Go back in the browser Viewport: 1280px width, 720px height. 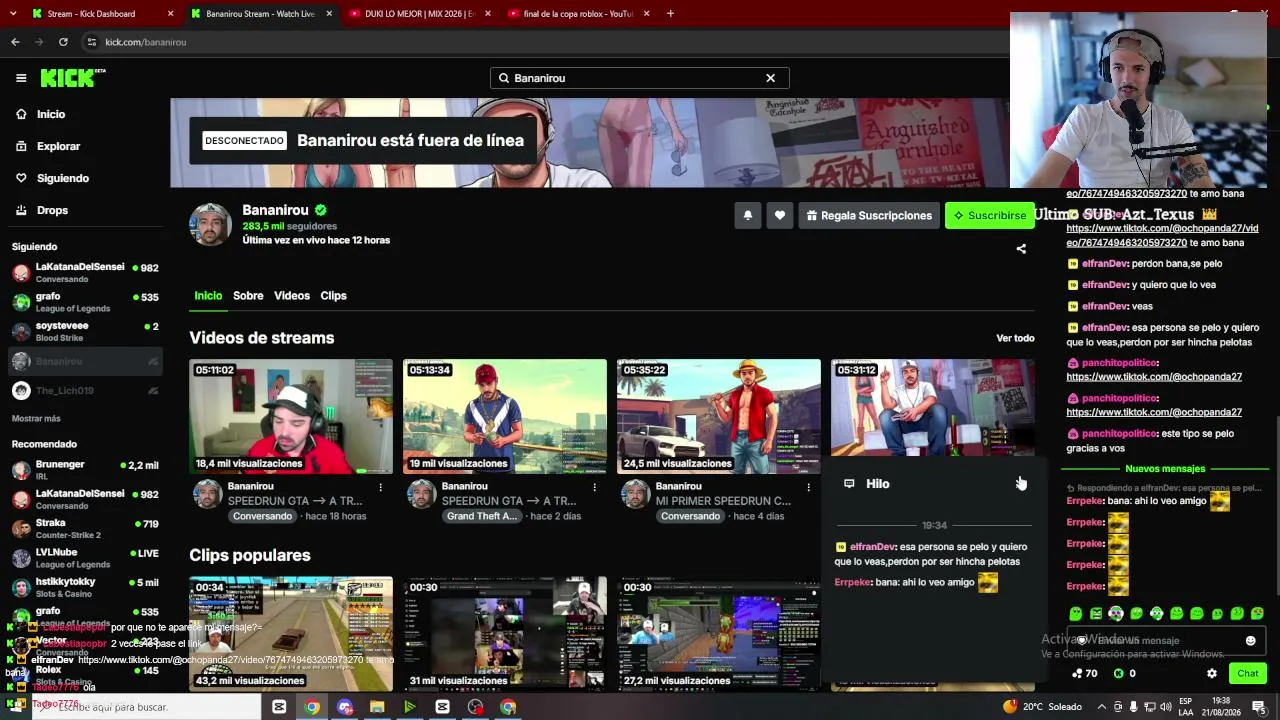[15, 42]
